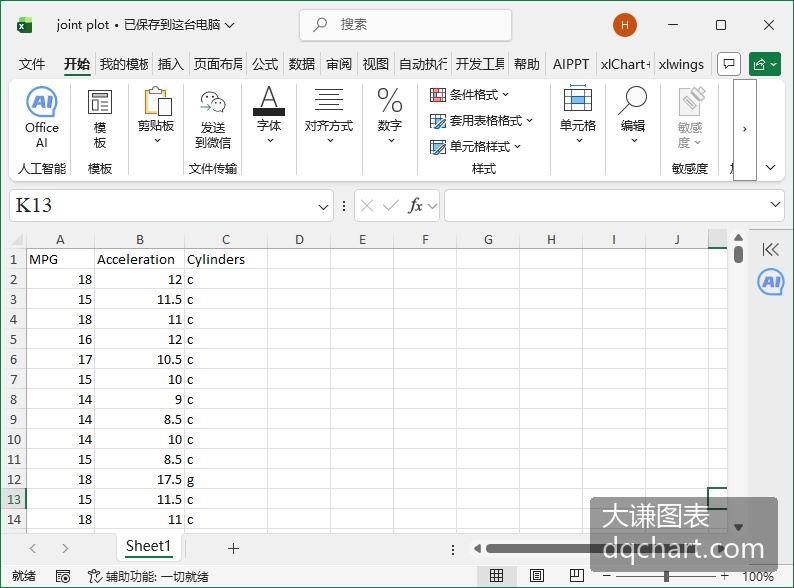Select the Acceleration header cell

point(139,259)
